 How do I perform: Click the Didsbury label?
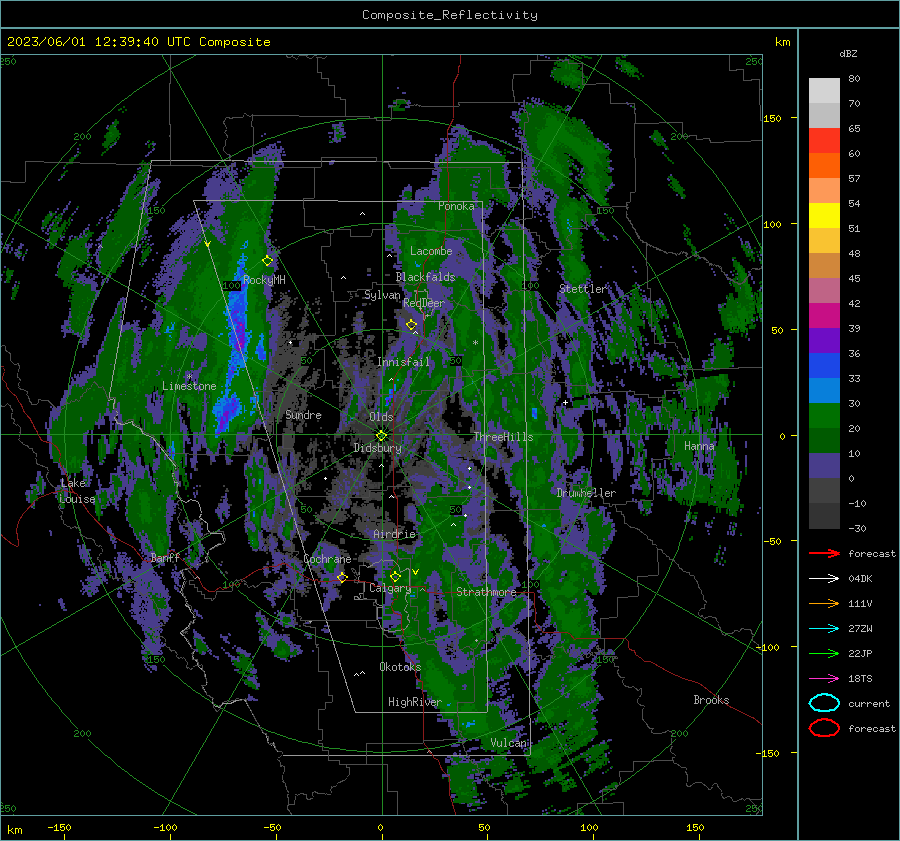pyautogui.click(x=378, y=448)
